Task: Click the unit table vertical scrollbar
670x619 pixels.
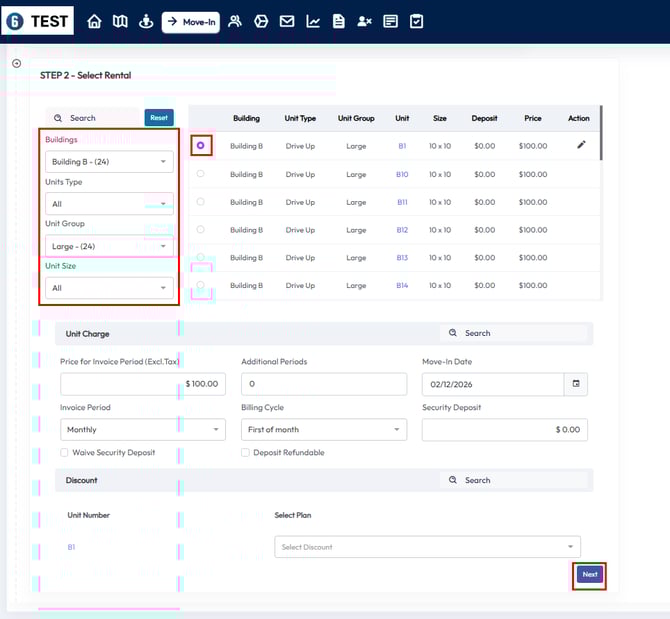Action: 601,132
